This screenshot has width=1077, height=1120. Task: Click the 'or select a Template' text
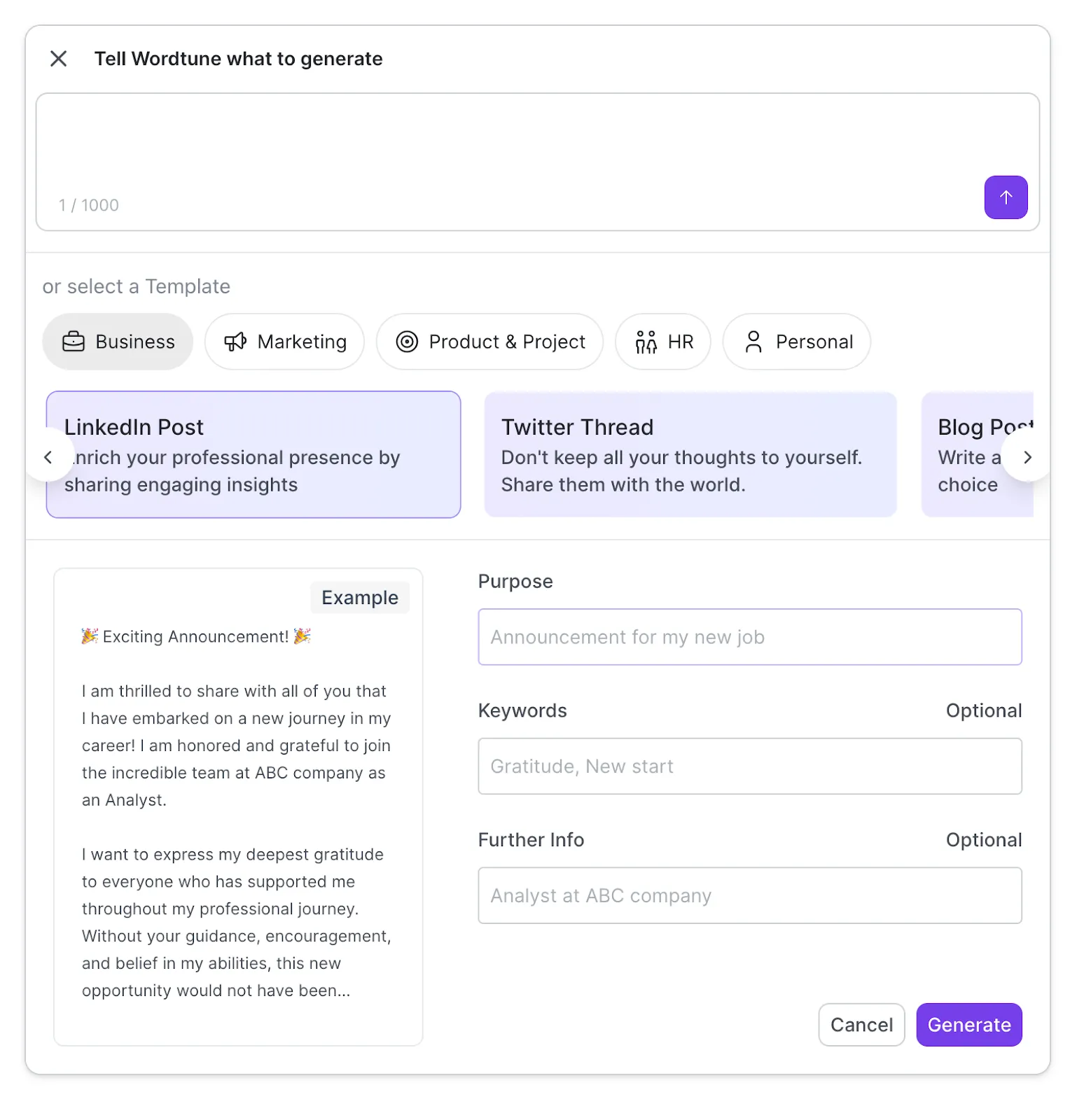(137, 286)
